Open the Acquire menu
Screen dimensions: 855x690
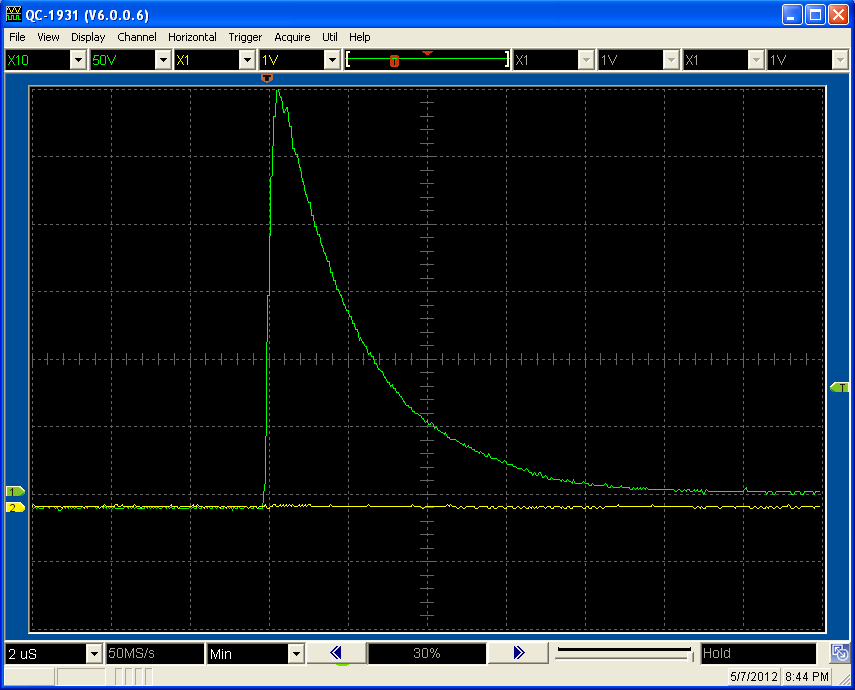tap(292, 37)
